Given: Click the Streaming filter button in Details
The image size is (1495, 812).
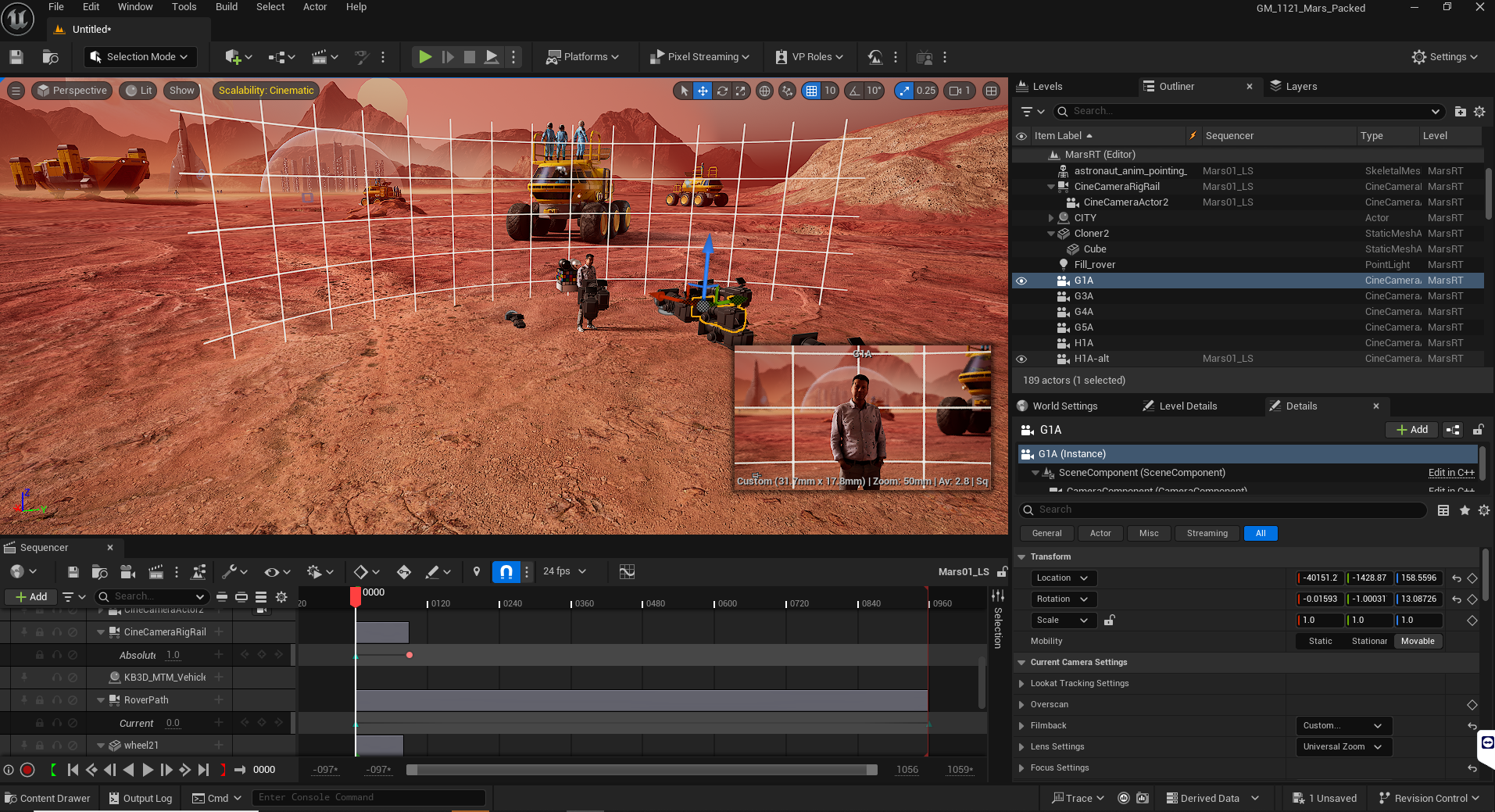Looking at the screenshot, I should [x=1207, y=534].
